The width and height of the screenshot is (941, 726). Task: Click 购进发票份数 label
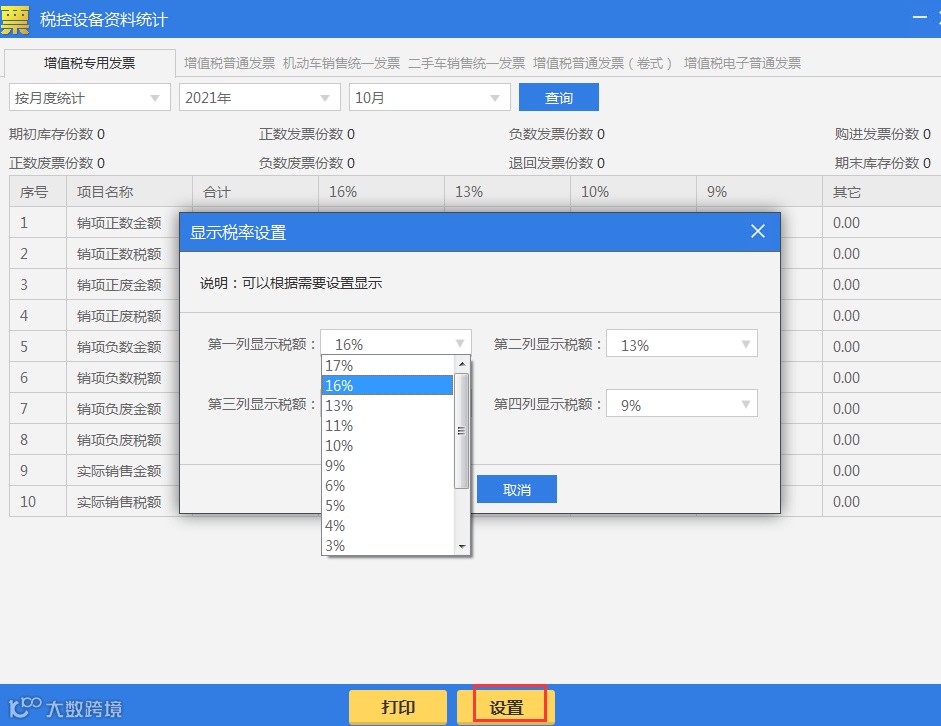pos(877,134)
